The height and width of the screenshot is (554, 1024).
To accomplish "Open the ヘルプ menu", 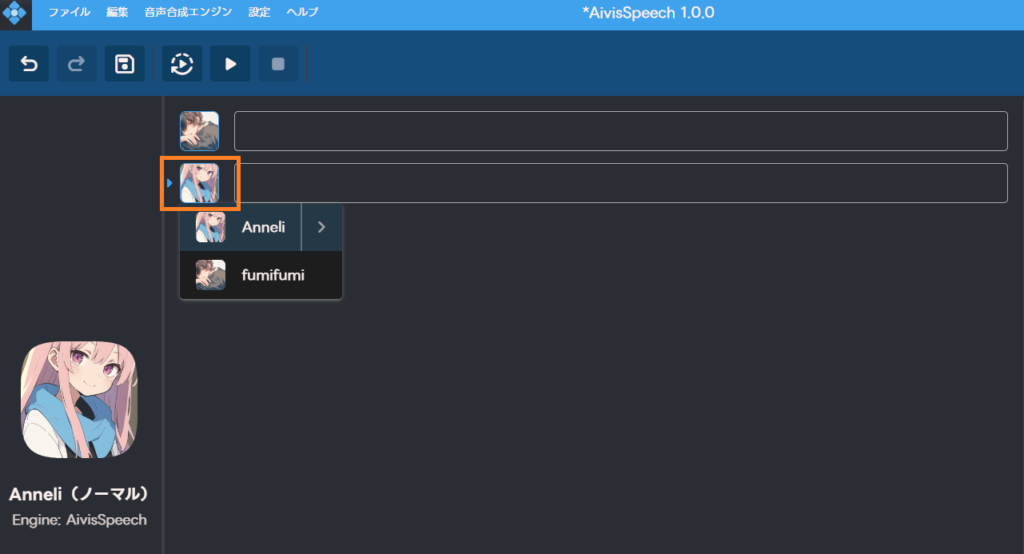I will 302,12.
